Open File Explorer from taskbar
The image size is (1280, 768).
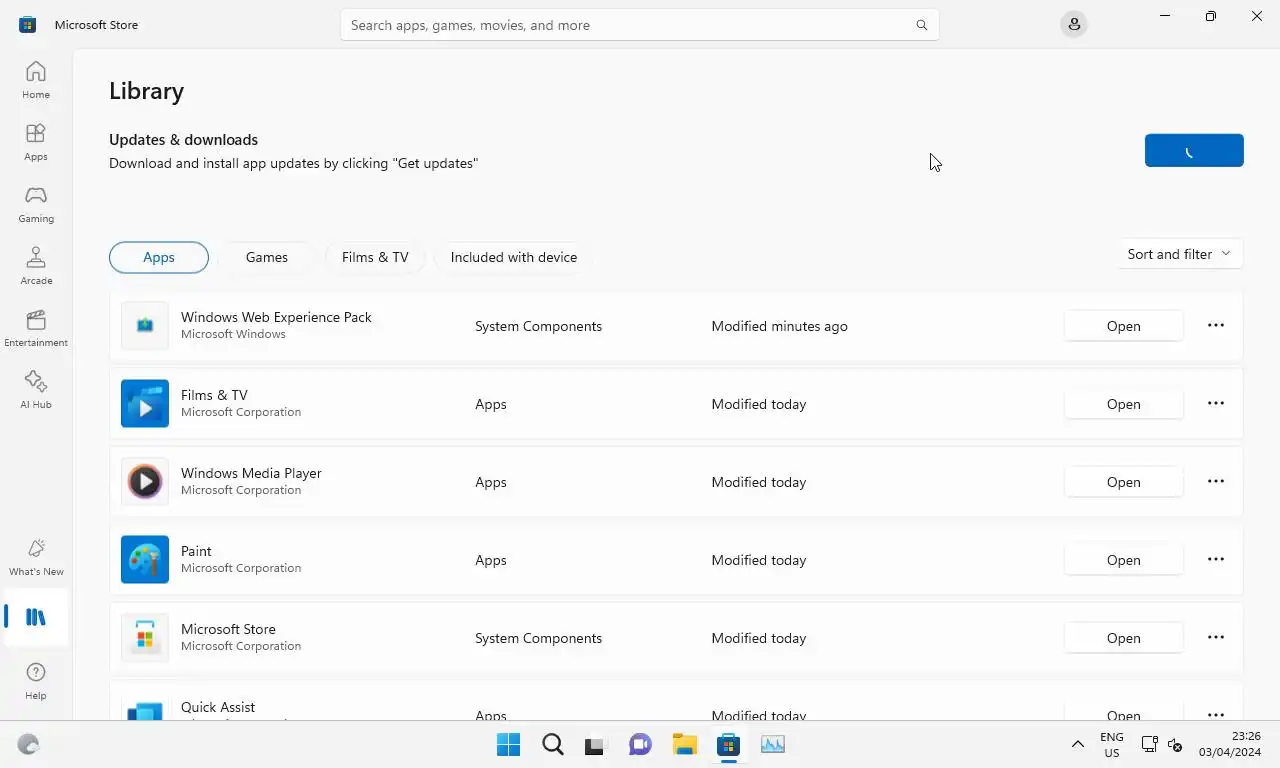(x=684, y=744)
